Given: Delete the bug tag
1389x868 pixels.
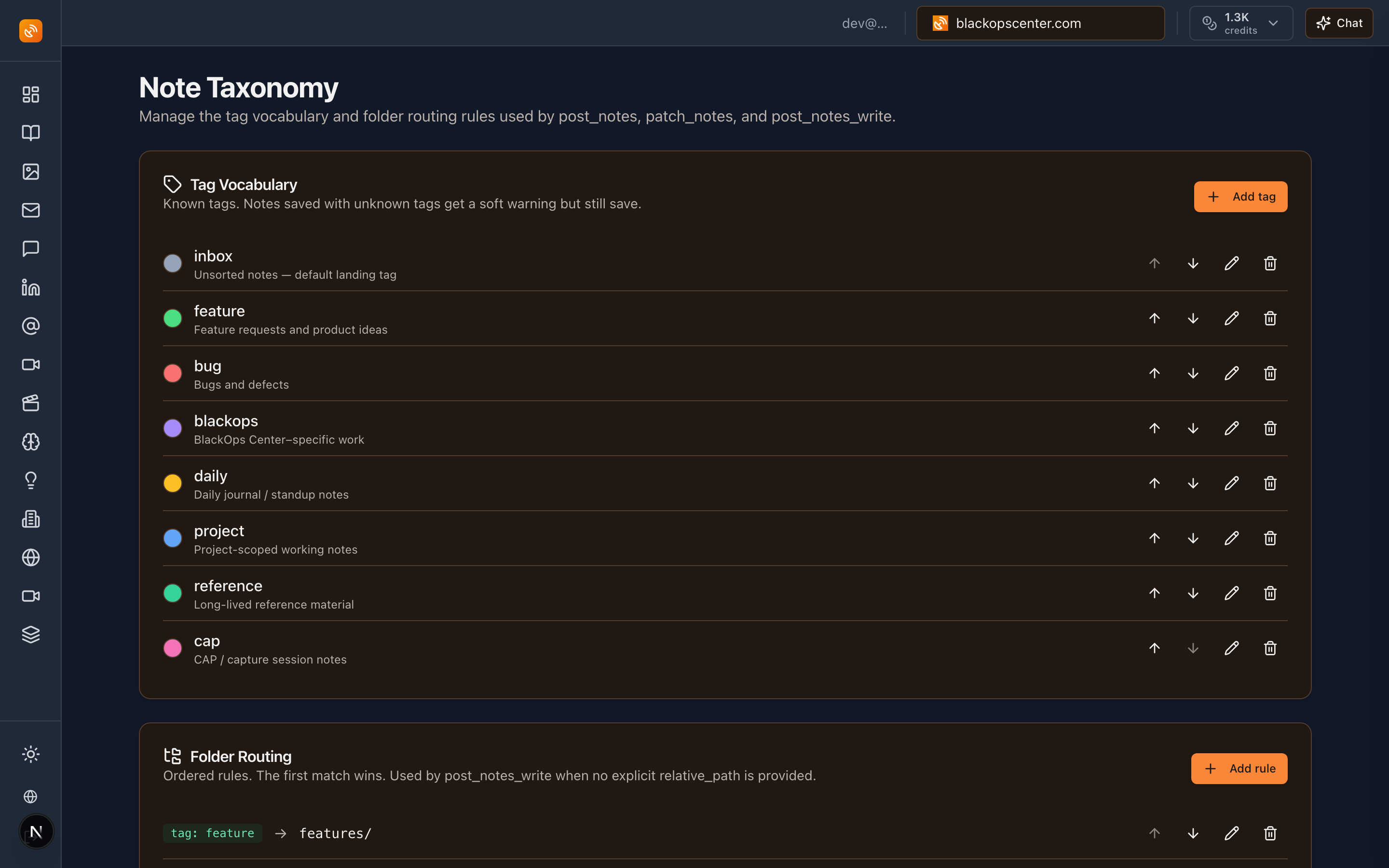Looking at the screenshot, I should pos(1269,373).
